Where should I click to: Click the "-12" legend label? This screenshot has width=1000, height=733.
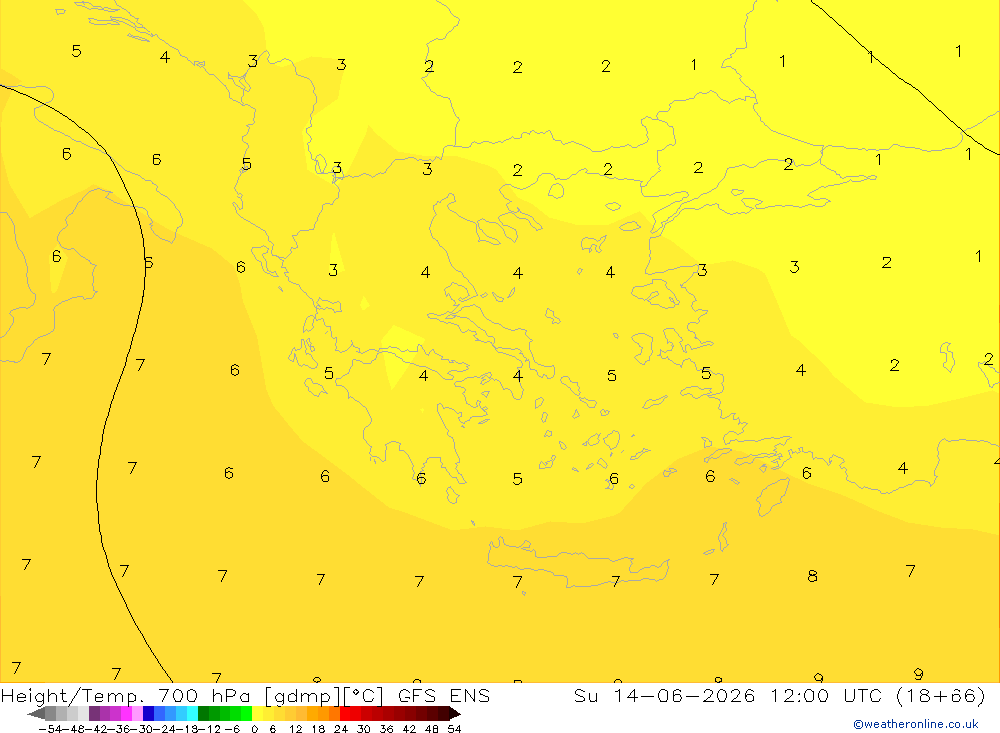(x=209, y=729)
